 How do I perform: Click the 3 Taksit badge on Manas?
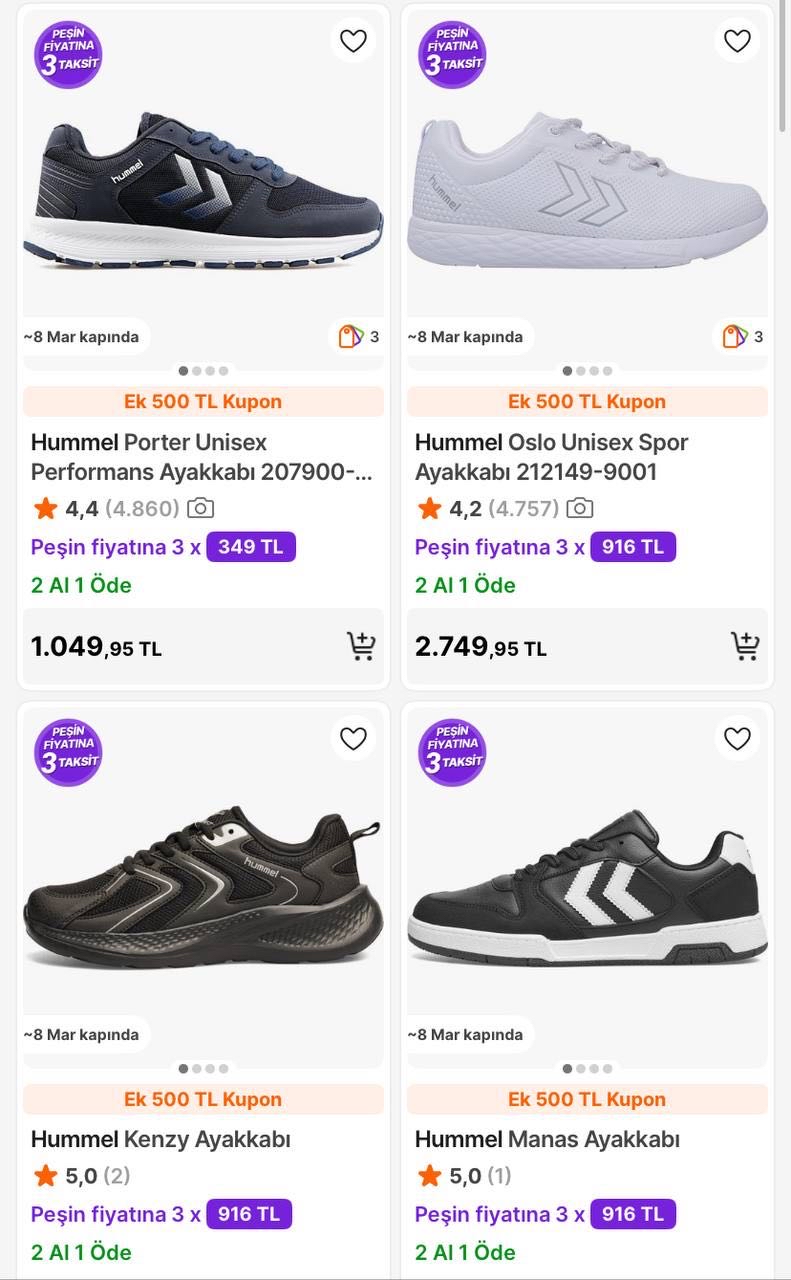click(x=452, y=753)
